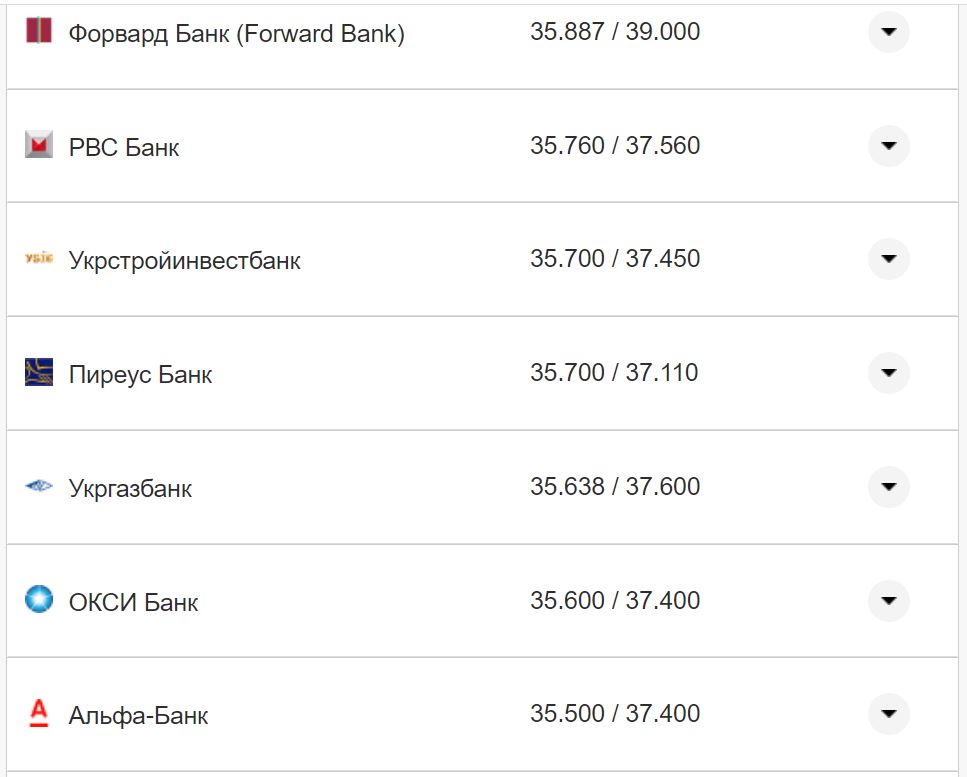967x777 pixels.
Task: Click the Forward Bank red logo icon
Action: [38, 31]
